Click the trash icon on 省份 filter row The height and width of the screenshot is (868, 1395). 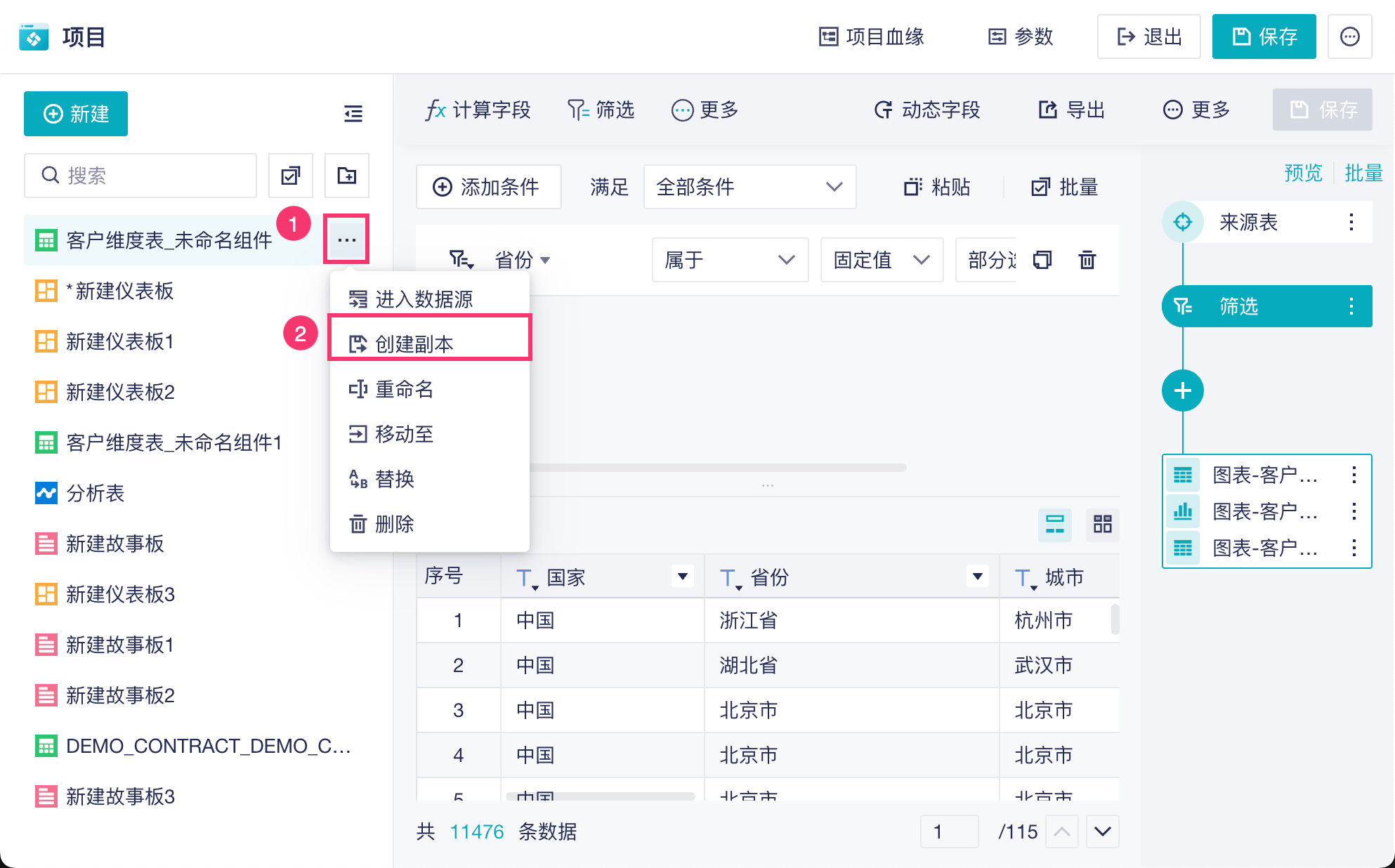[1087, 260]
